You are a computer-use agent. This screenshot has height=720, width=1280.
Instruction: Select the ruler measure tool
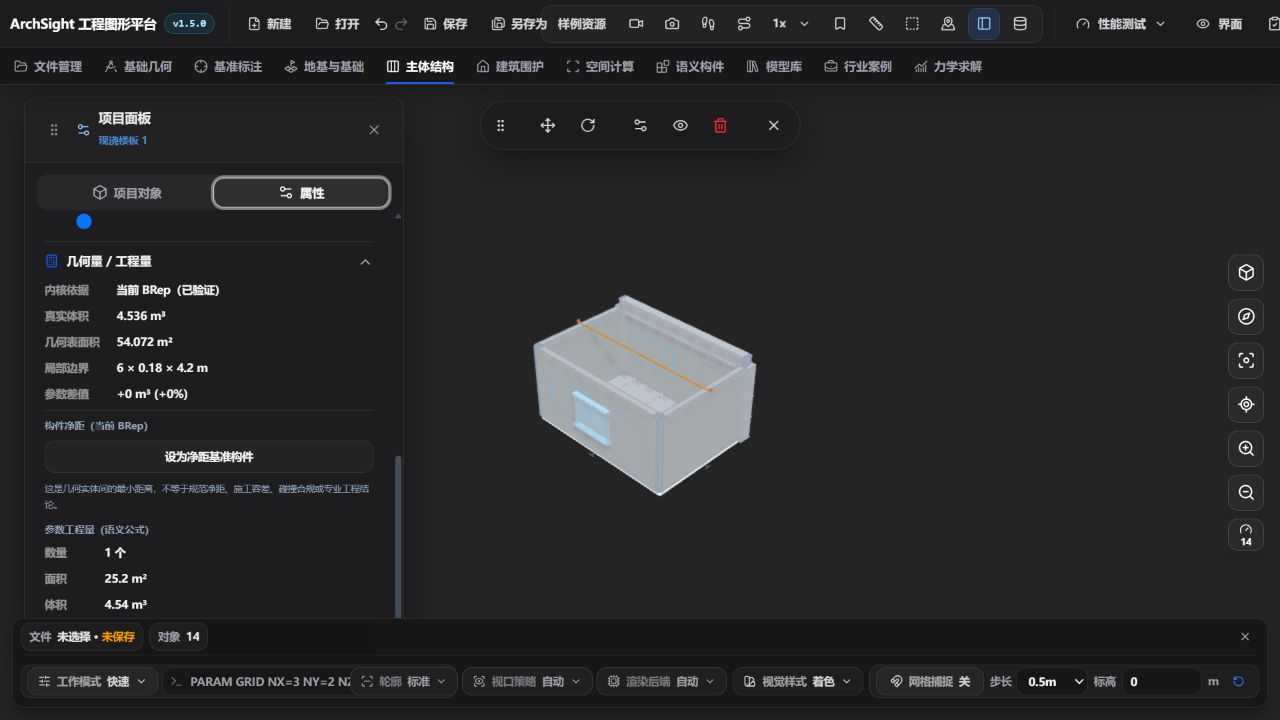coord(876,24)
